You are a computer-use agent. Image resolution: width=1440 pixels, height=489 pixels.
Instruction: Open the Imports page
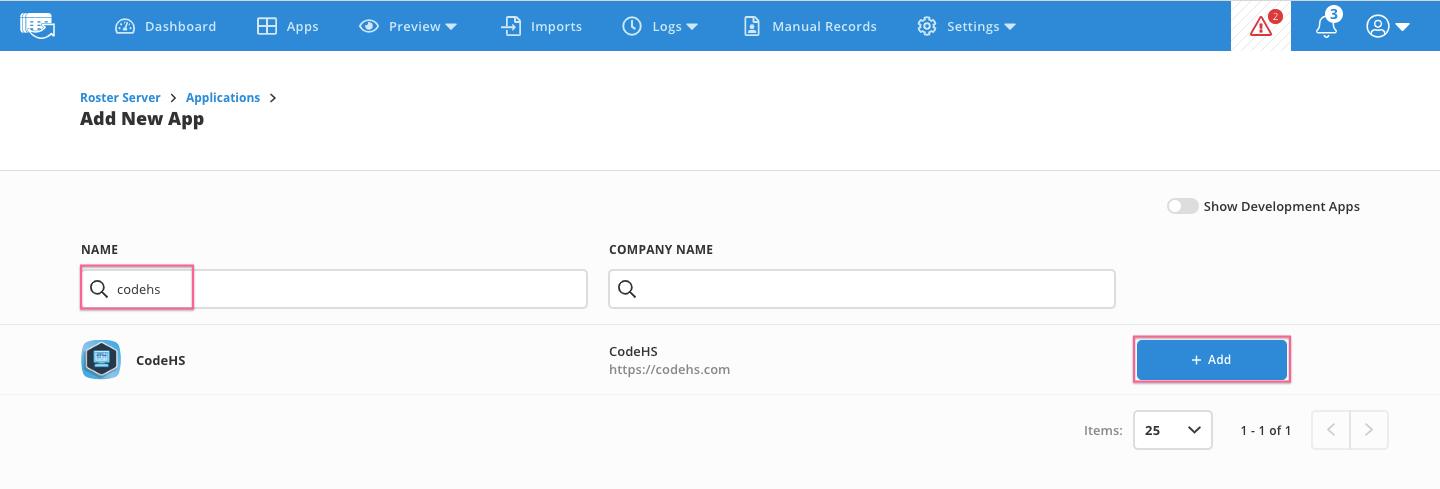[541, 26]
